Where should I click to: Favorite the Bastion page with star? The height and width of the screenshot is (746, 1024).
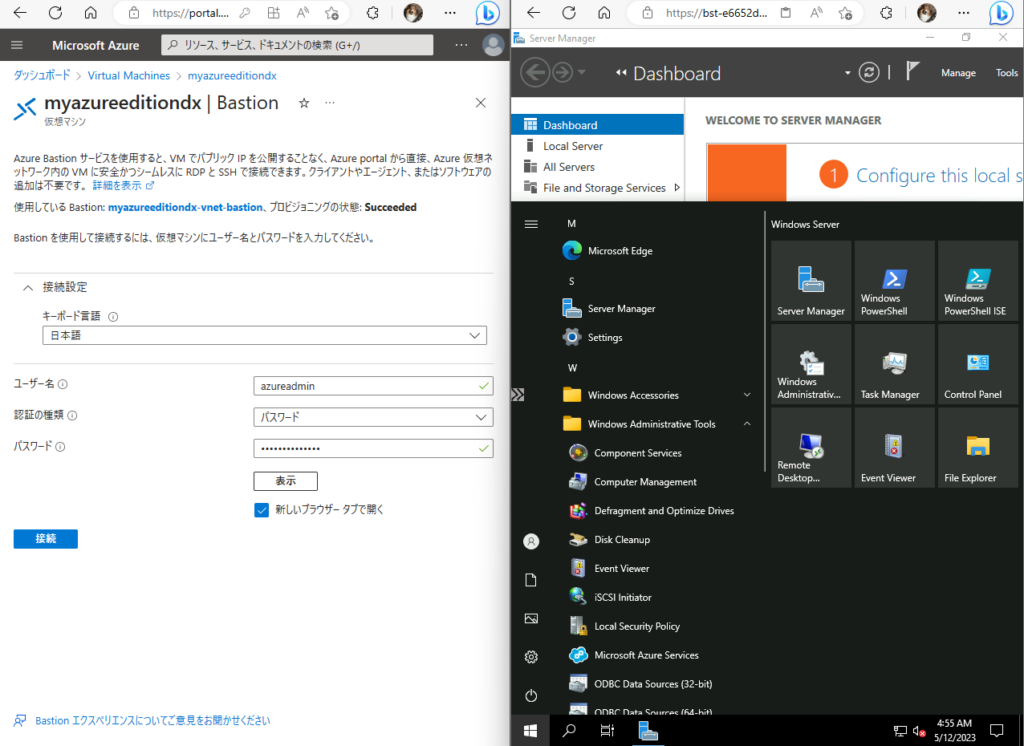tap(304, 103)
